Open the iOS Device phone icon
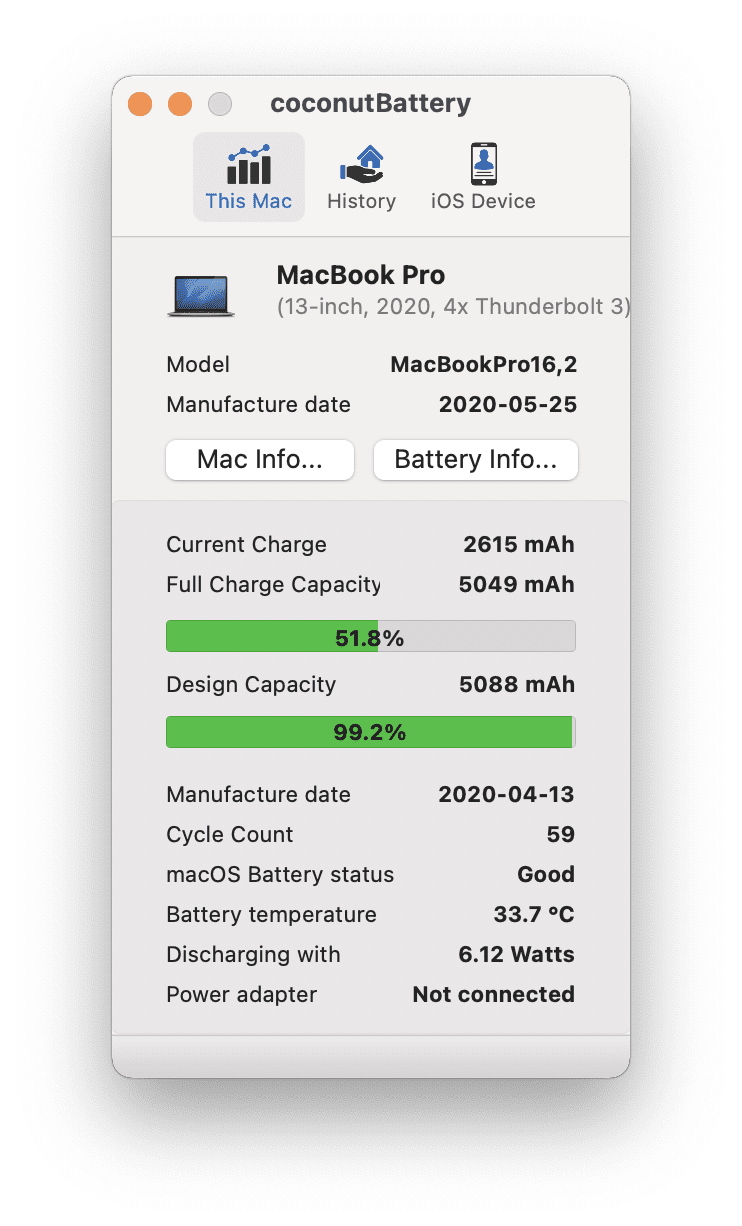 [x=483, y=164]
